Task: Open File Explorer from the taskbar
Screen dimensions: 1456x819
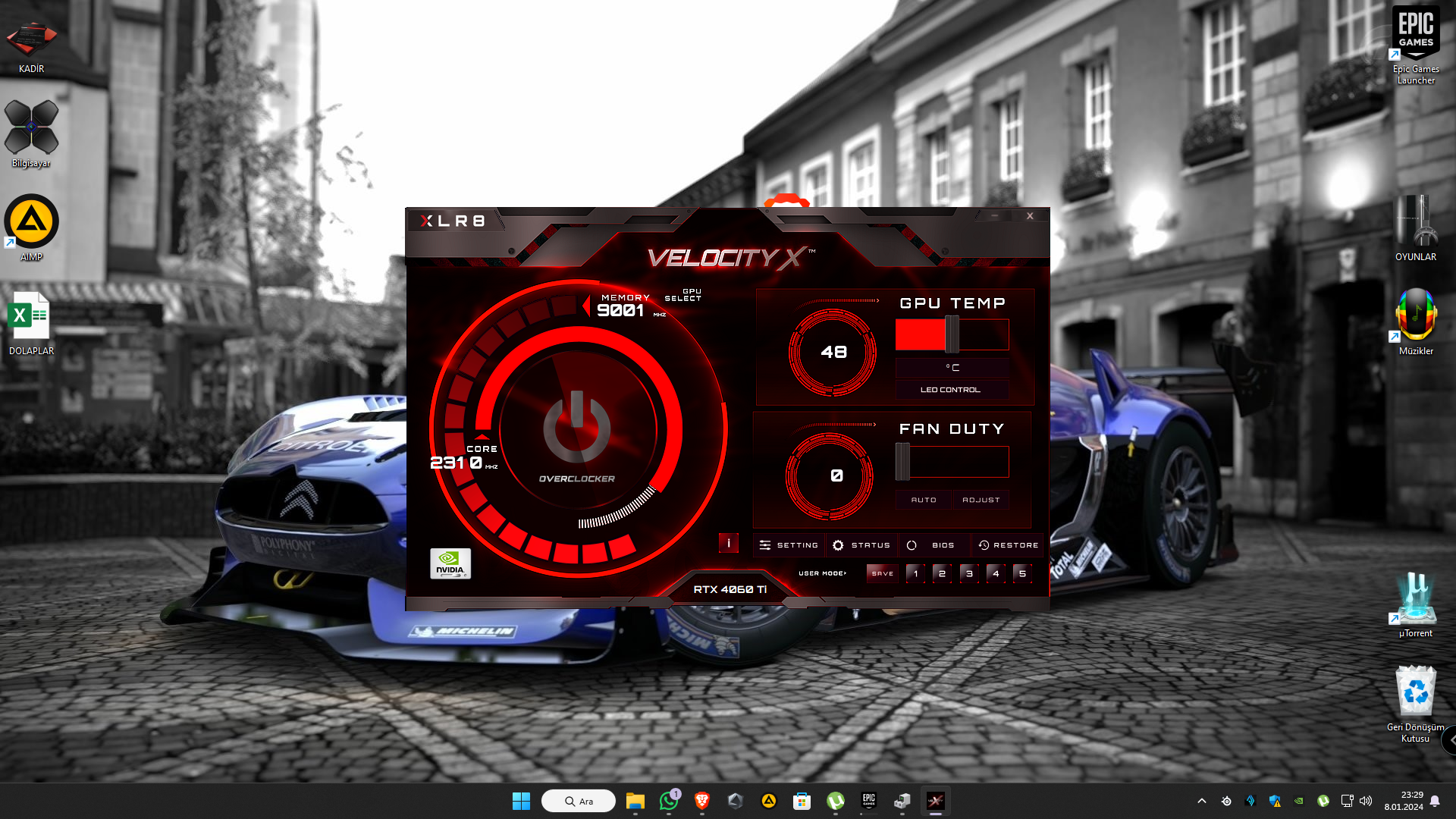Action: tap(635, 801)
